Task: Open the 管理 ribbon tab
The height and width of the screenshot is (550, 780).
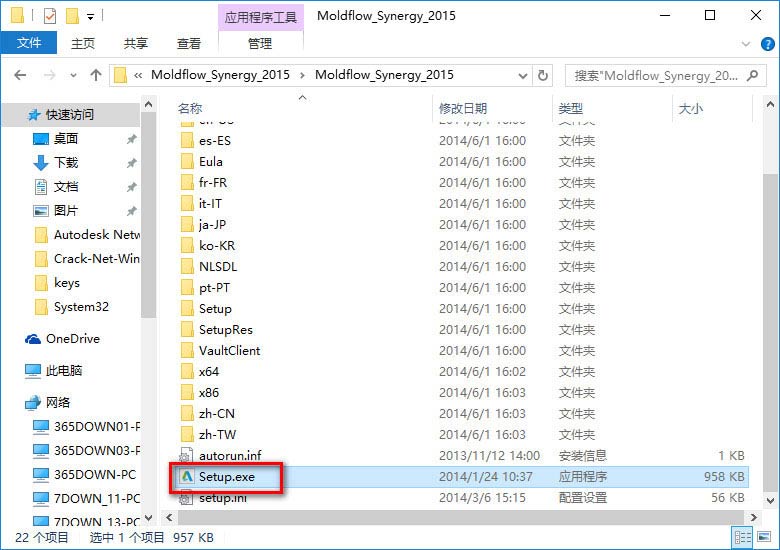Action: [x=260, y=44]
